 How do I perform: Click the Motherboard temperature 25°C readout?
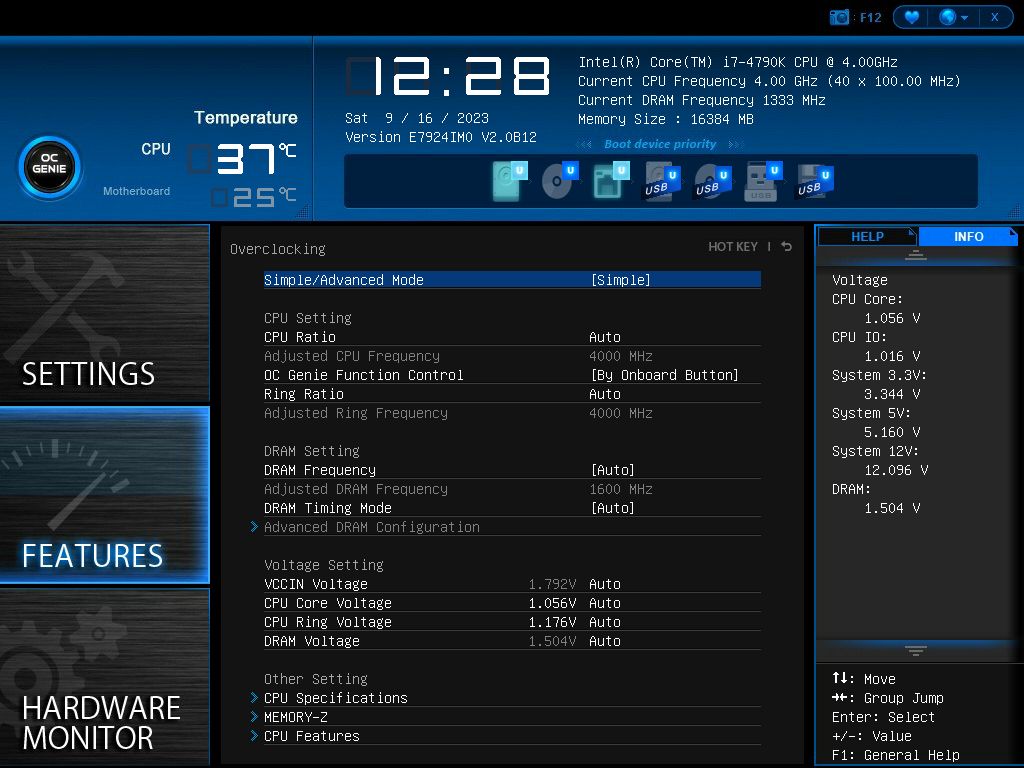tap(254, 197)
